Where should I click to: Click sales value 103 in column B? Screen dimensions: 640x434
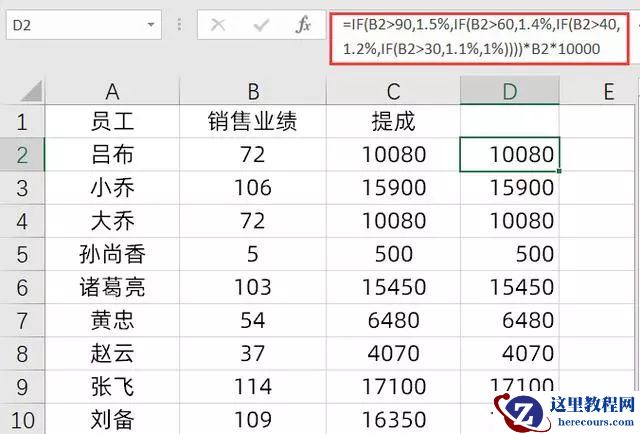tap(253, 287)
